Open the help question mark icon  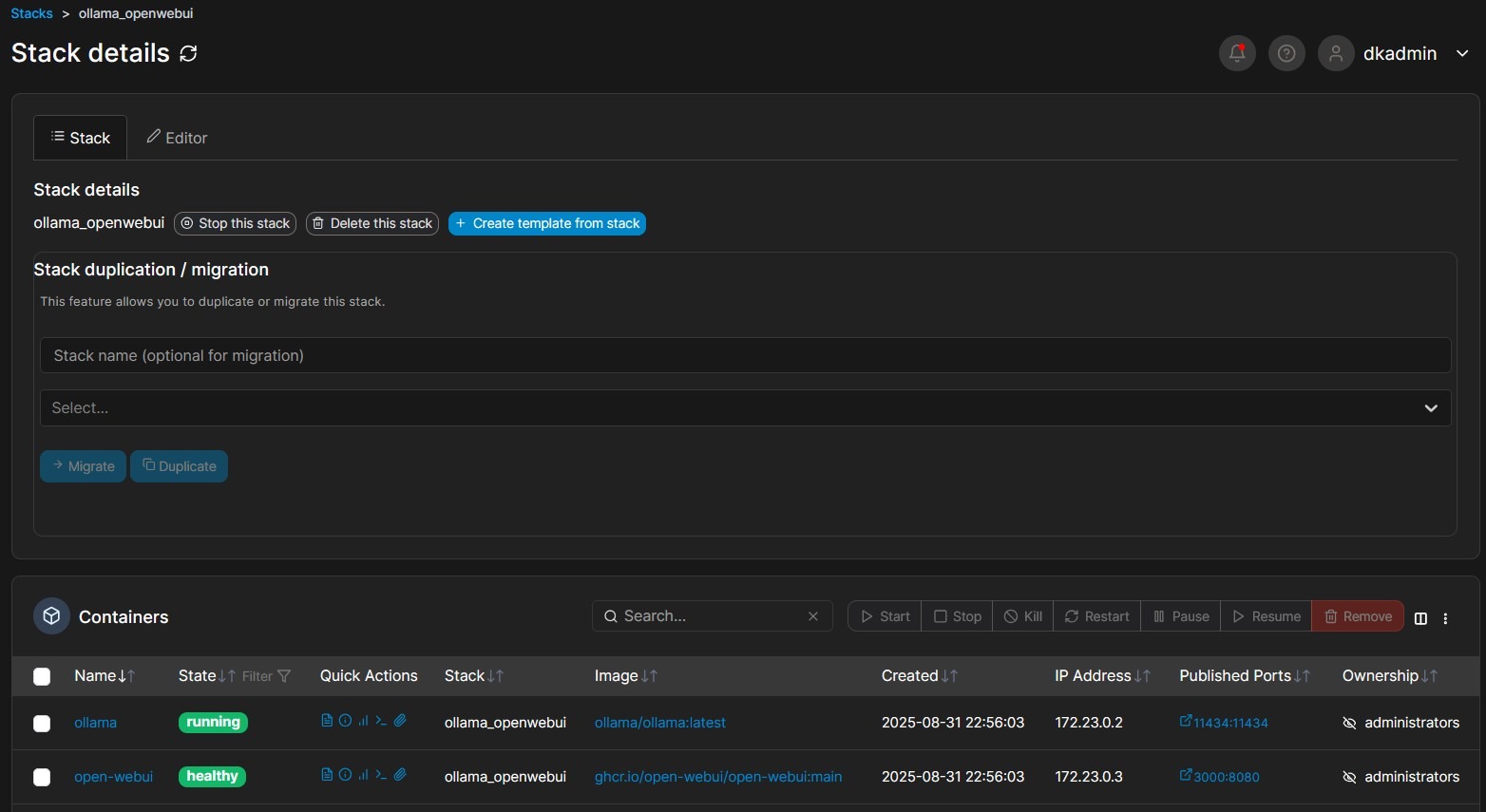tap(1286, 53)
